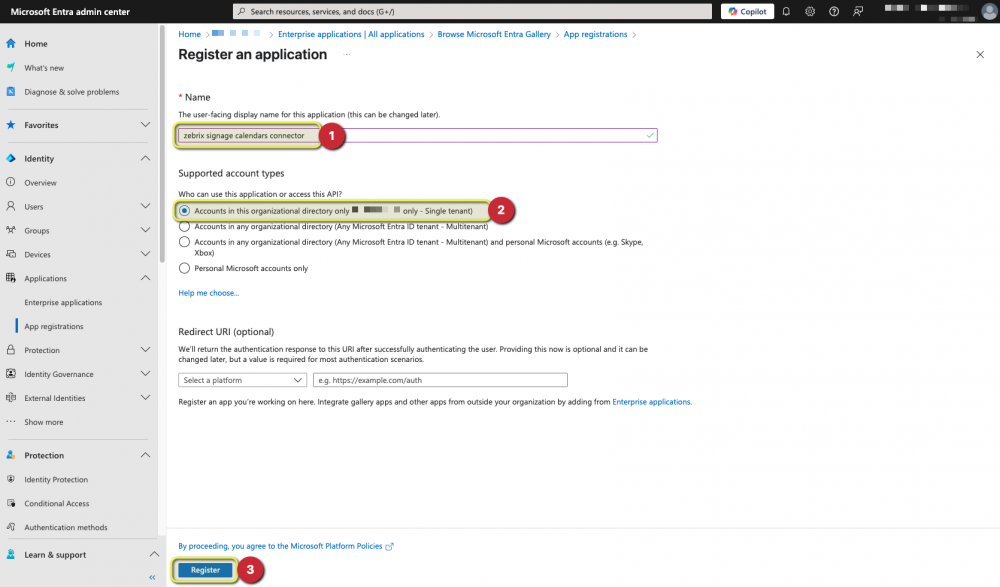Click Enterprise applications | All applications breadcrumb
1000x587 pixels.
pos(351,34)
